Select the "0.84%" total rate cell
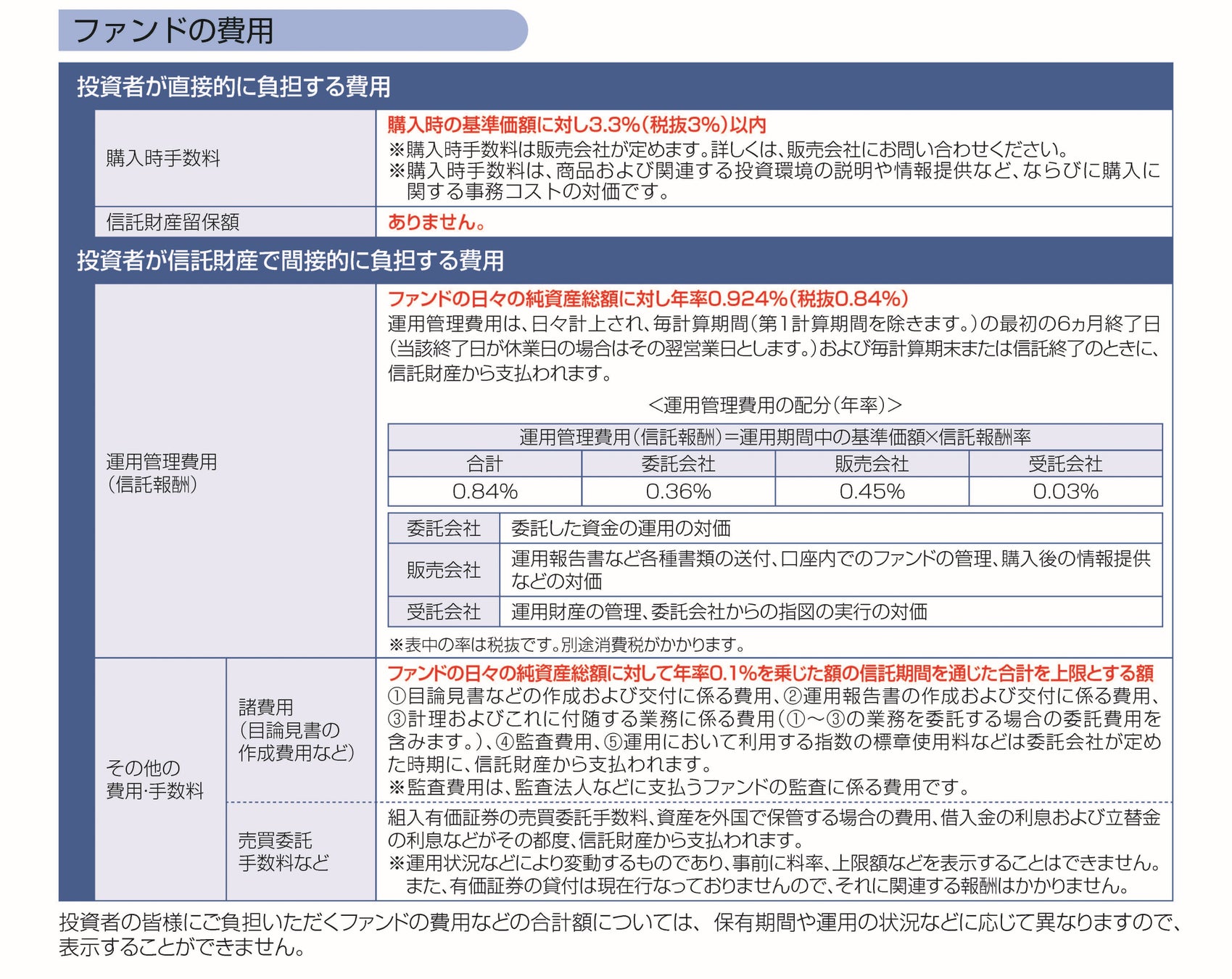1232x979 pixels. coord(484,492)
